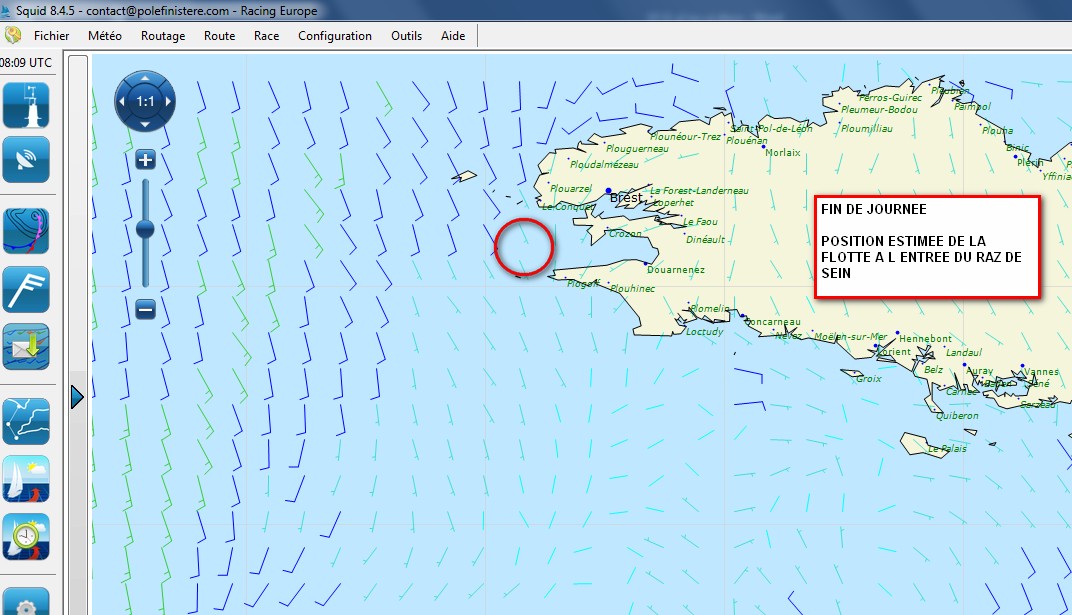
Task: Click the sailboat routing icon
Action: coord(26,479)
